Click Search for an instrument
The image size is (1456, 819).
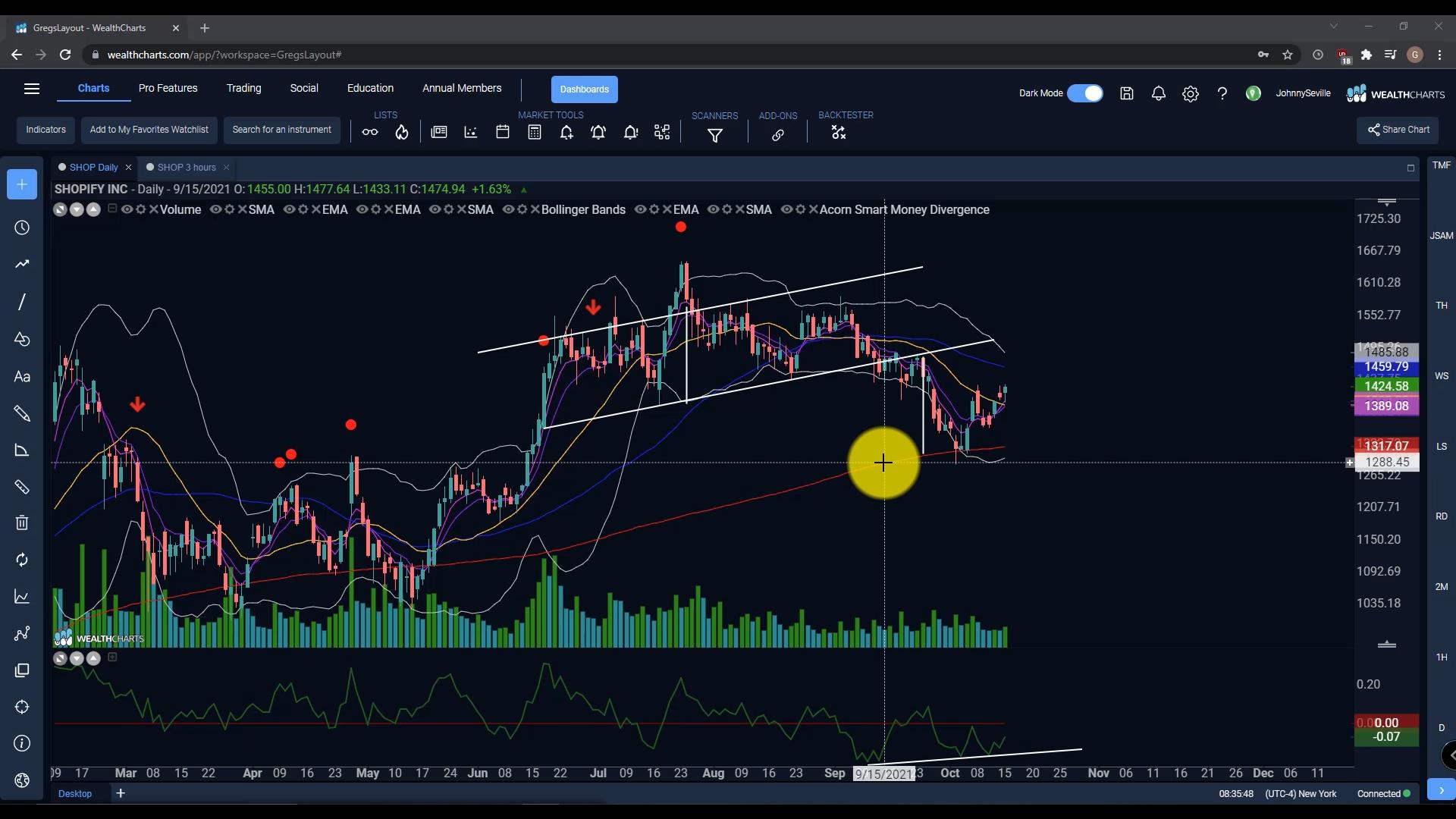282,130
